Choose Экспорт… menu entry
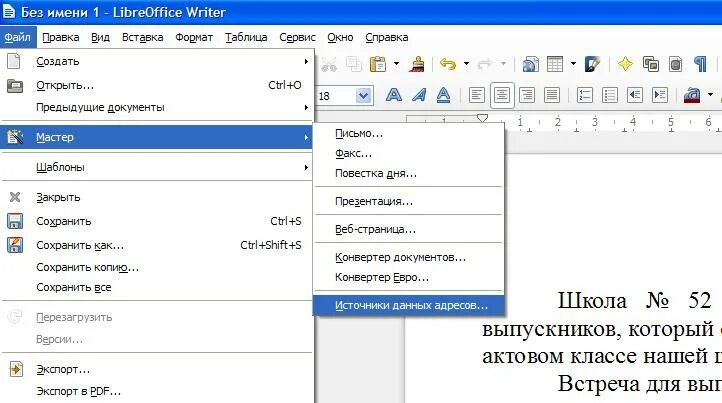Viewport: 722px width, 403px height. click(157, 369)
